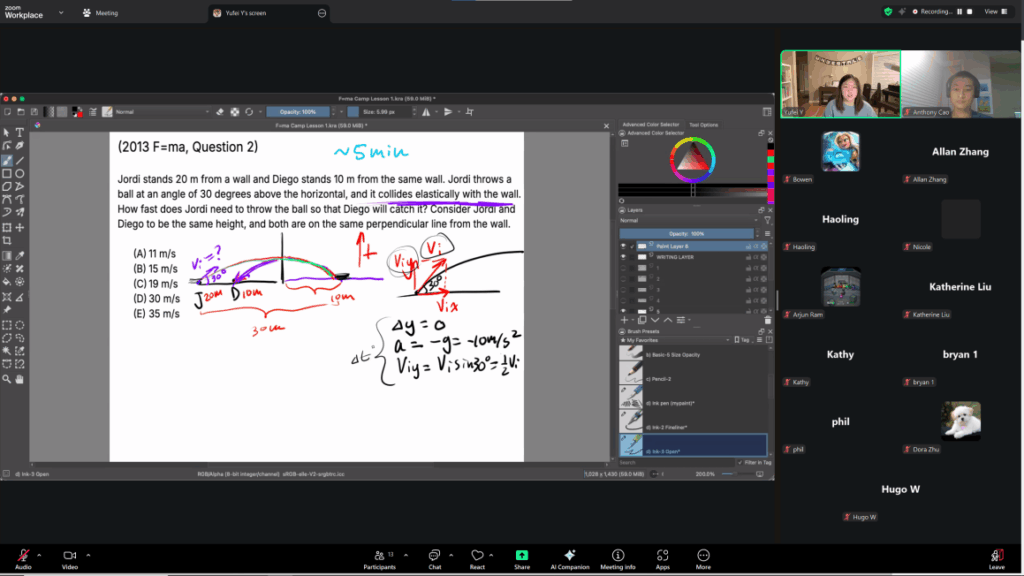The width and height of the screenshot is (1024, 576).
Task: Switch to the Tool Options tab
Action: point(703,125)
